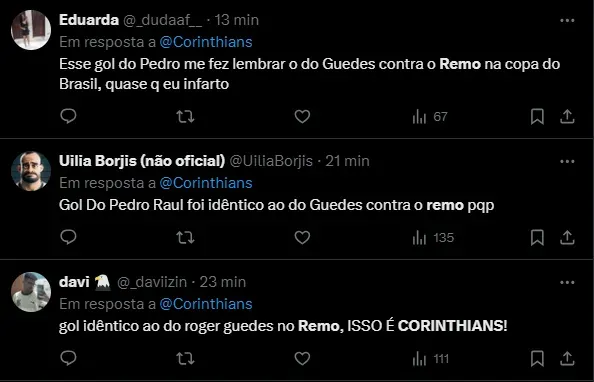Open more options for davi's tweet
Viewport: 594px width, 382px height.
pos(567,282)
